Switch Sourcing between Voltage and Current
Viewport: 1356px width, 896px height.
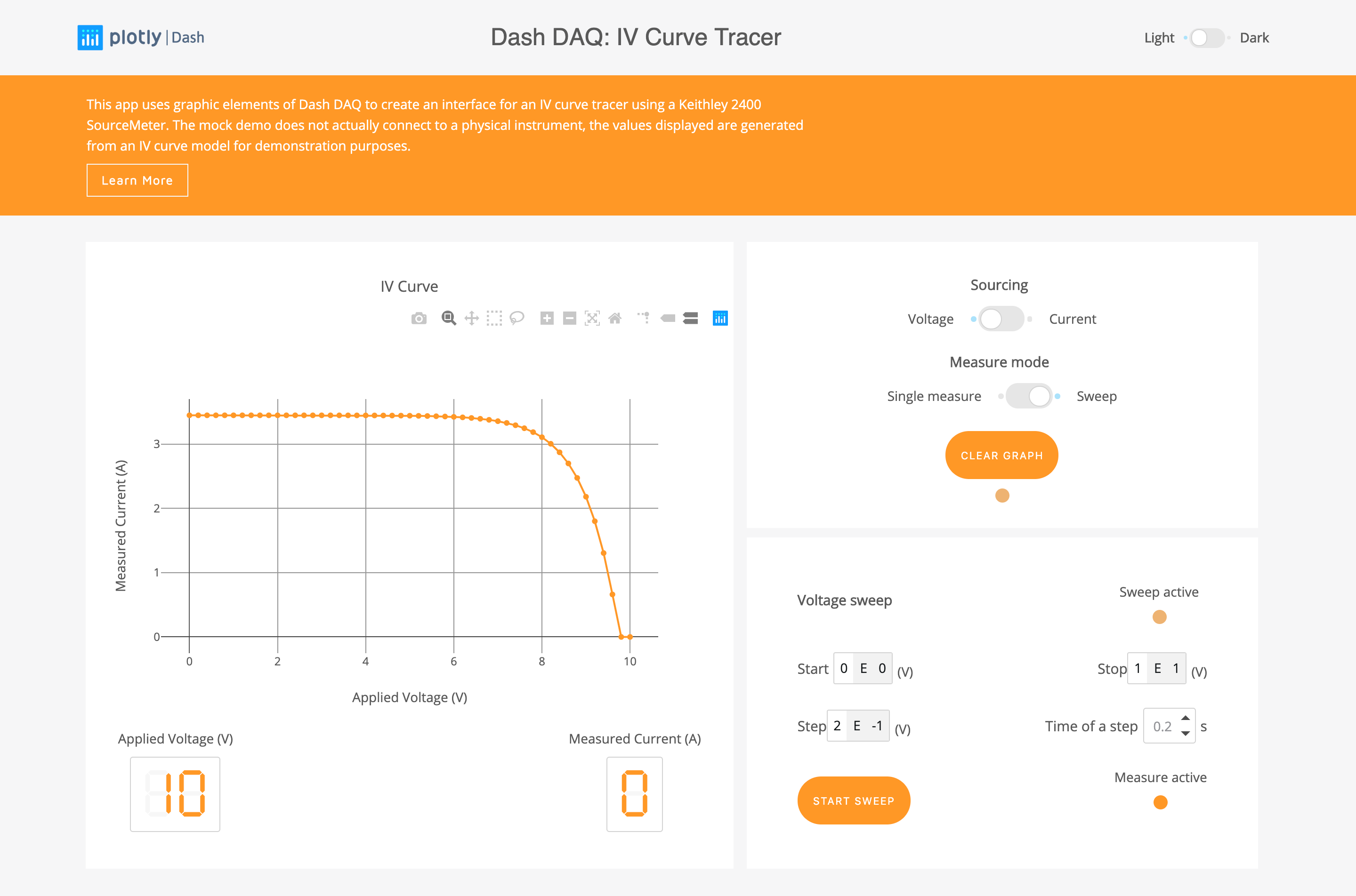(1001, 319)
